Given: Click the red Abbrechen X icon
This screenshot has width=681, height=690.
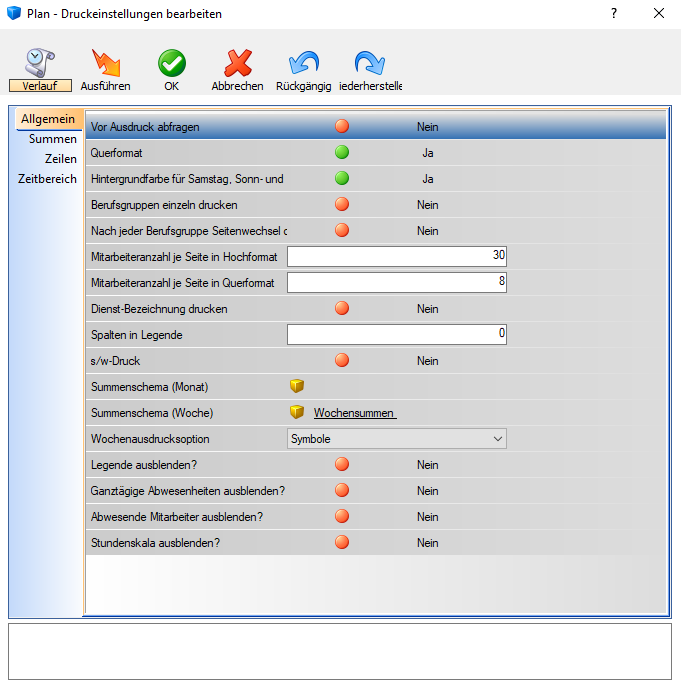Looking at the screenshot, I should (237, 63).
